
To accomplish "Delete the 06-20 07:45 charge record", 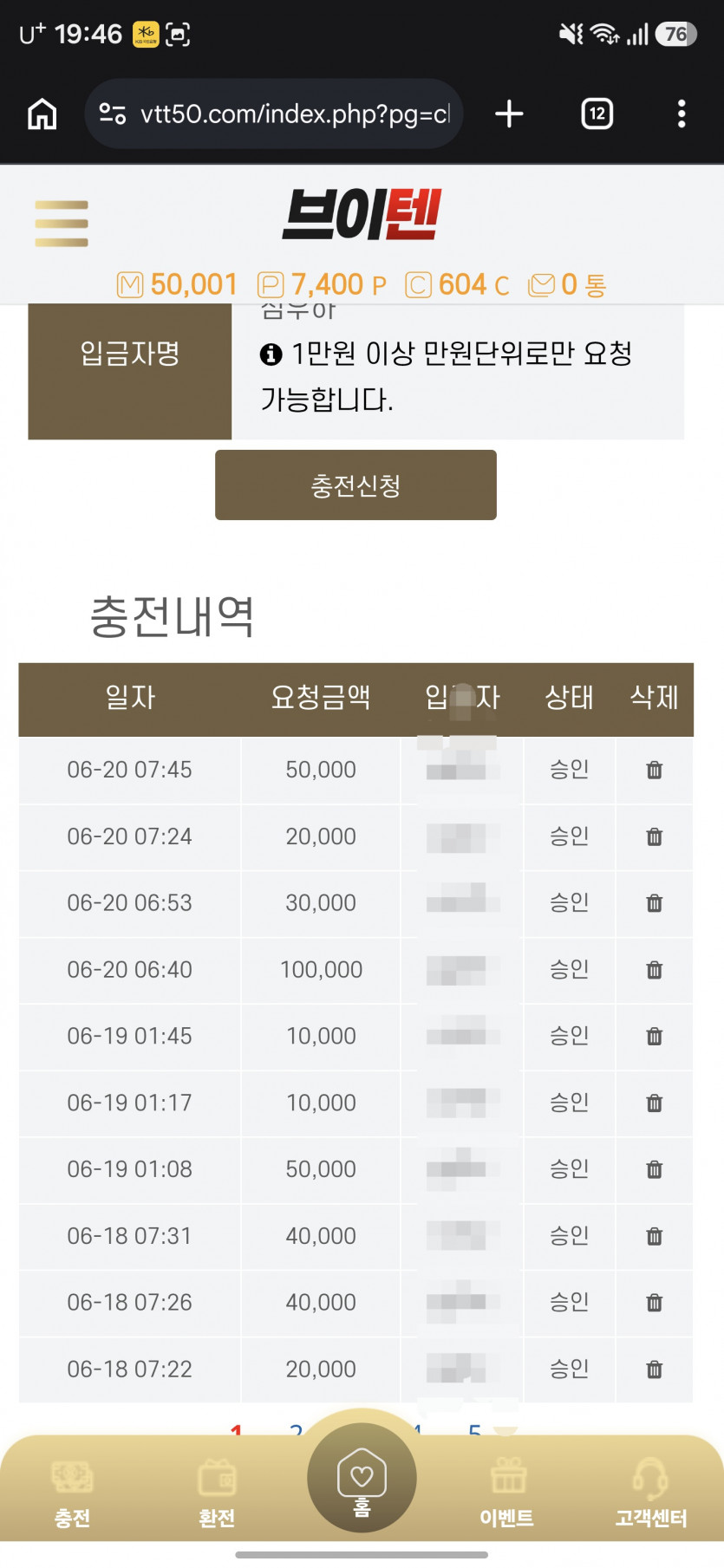I will coord(655,770).
